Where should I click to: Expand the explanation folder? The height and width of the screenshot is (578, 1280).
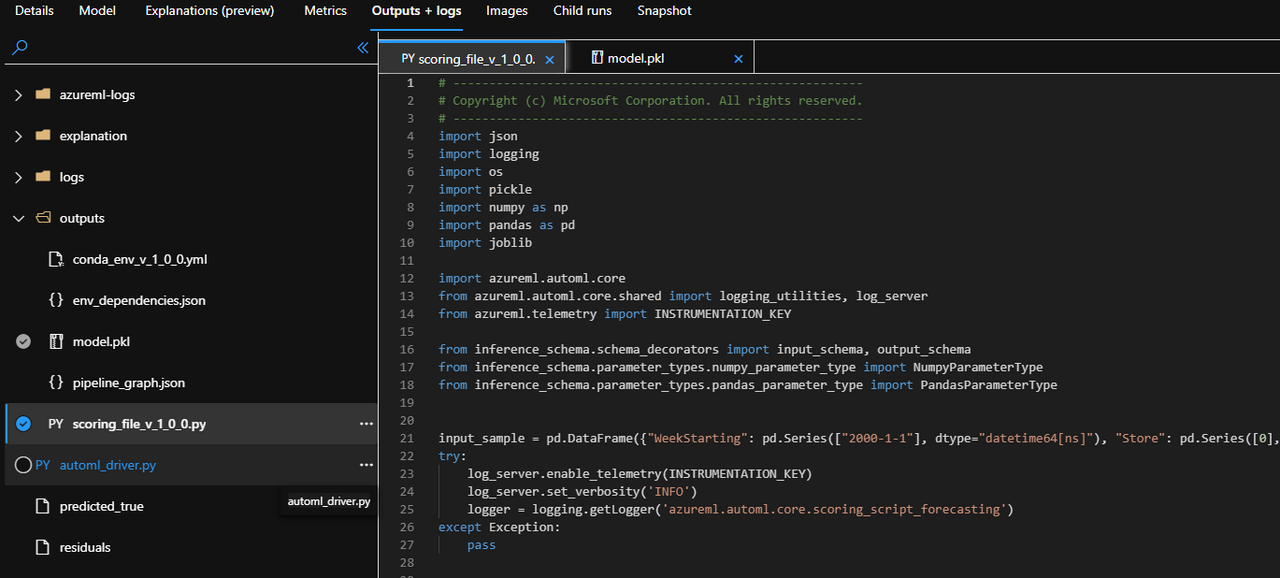pos(18,135)
